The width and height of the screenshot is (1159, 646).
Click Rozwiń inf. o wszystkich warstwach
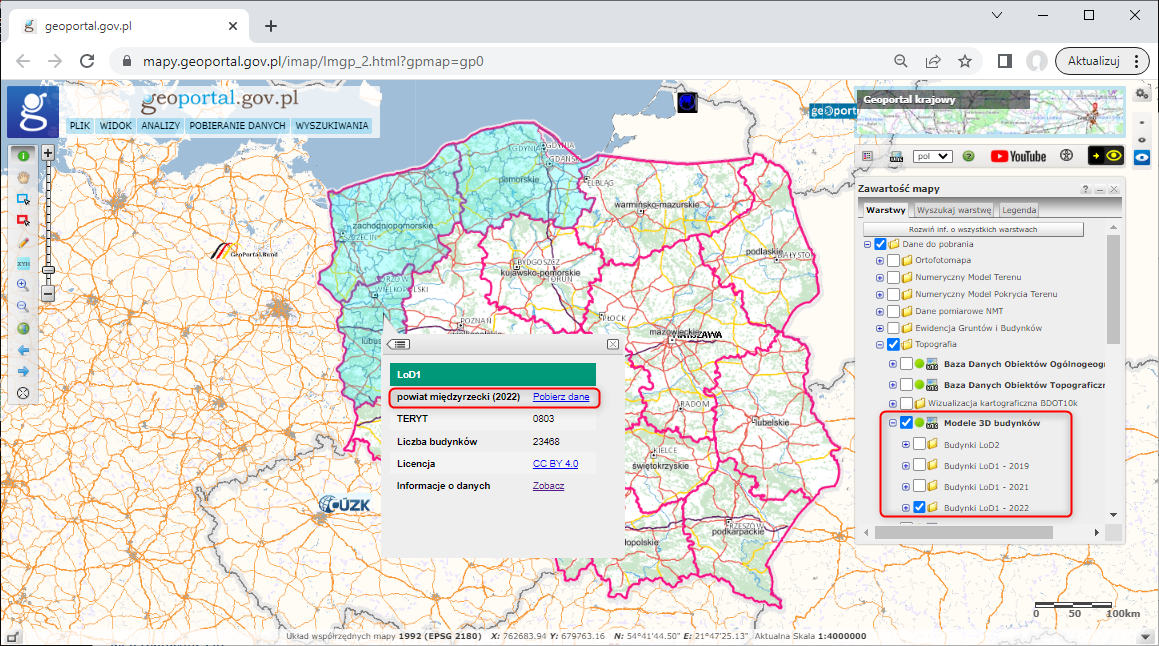click(973, 229)
